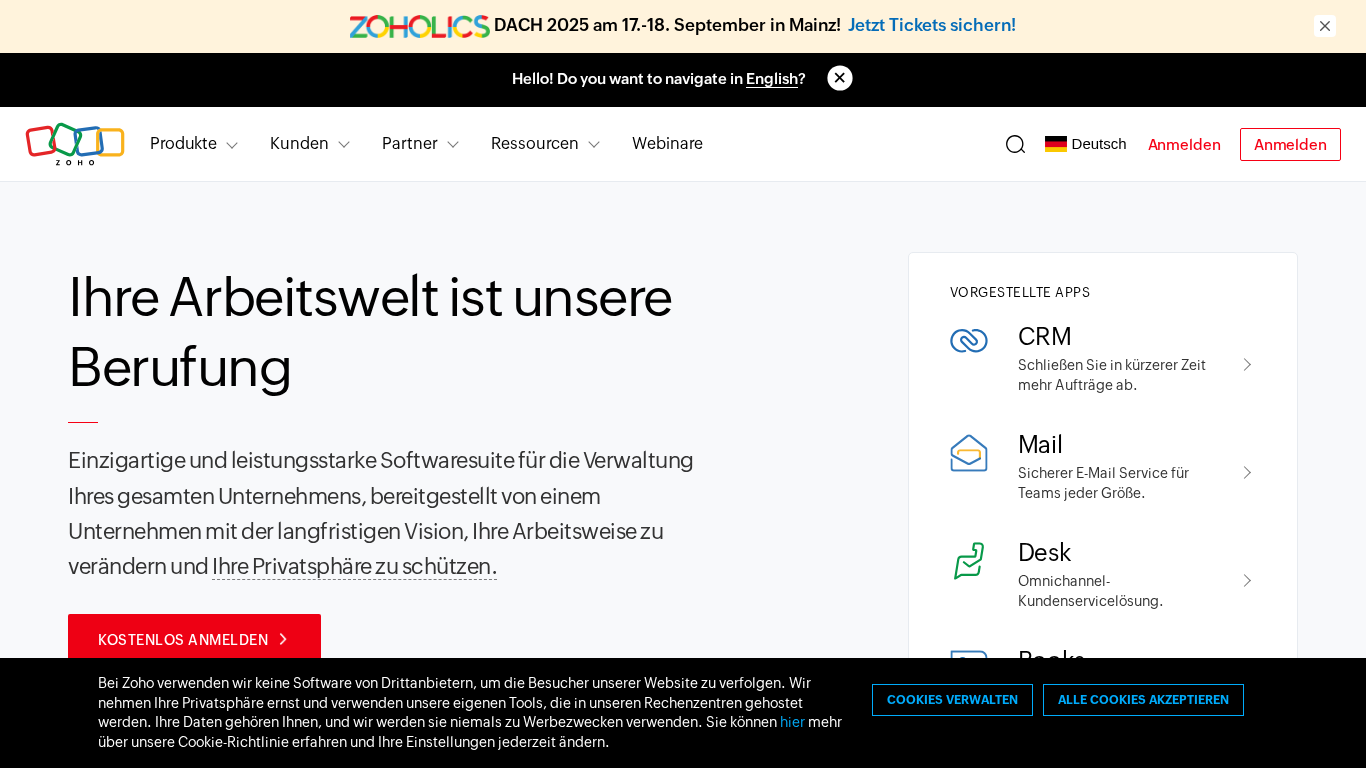Open the search magnifier icon
This screenshot has height=768, width=1366.
click(1015, 144)
